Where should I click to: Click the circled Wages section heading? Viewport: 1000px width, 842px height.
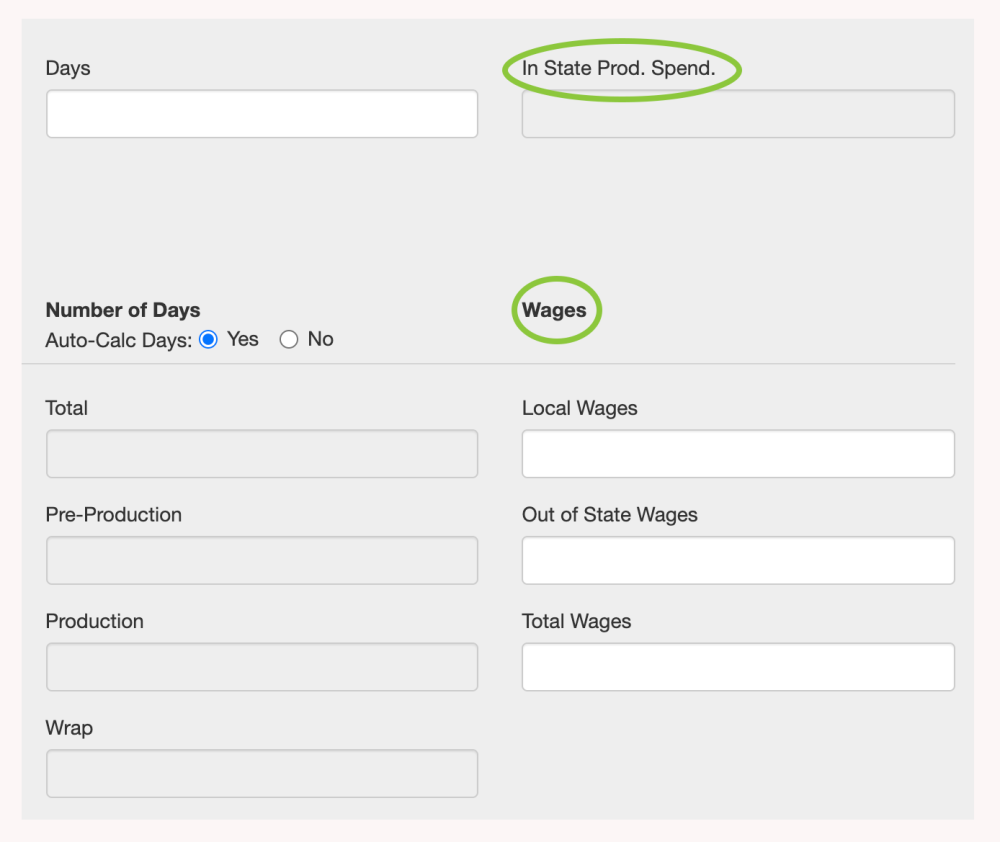(554, 310)
